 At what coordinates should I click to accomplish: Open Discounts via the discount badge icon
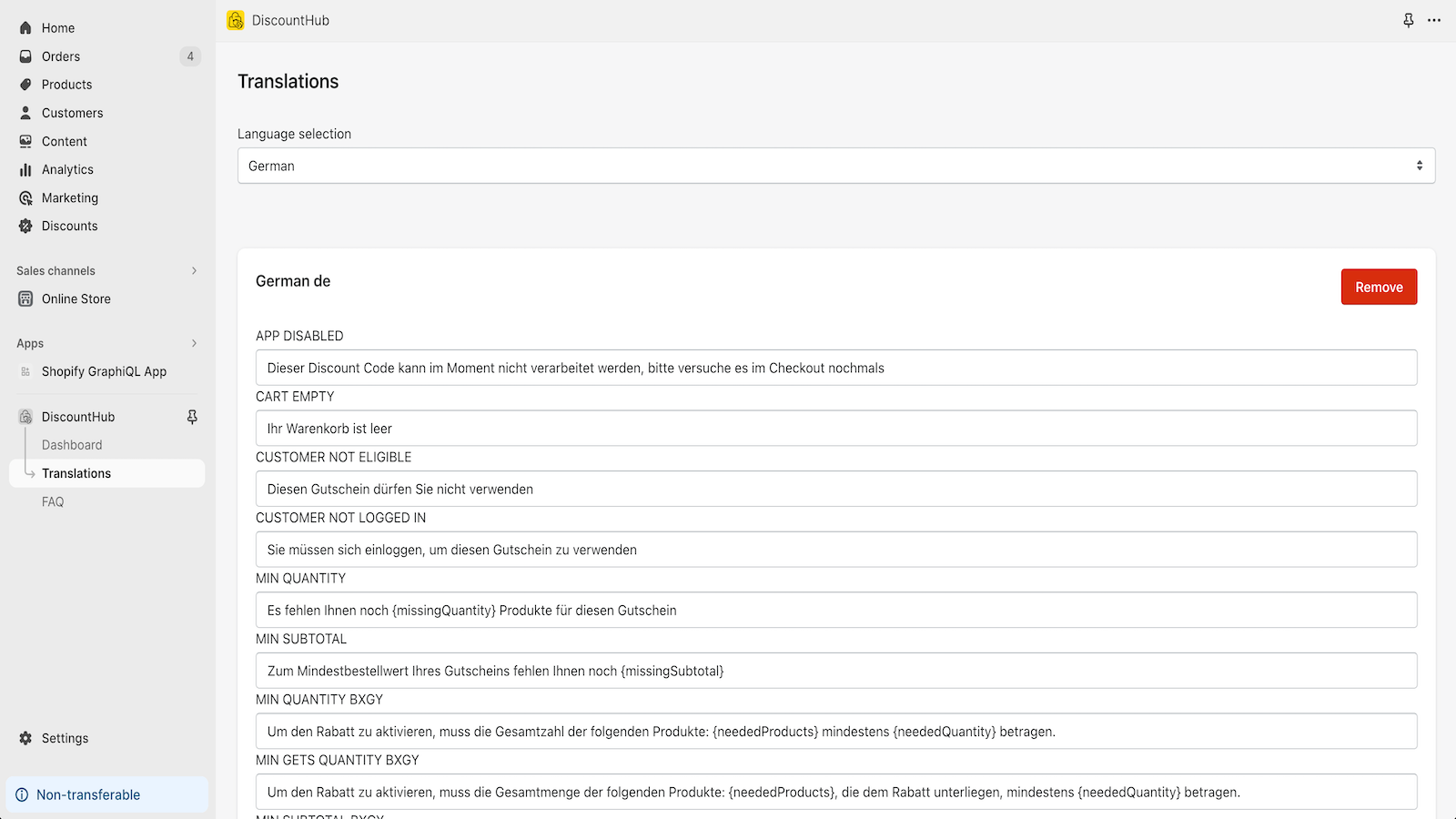pos(25,226)
